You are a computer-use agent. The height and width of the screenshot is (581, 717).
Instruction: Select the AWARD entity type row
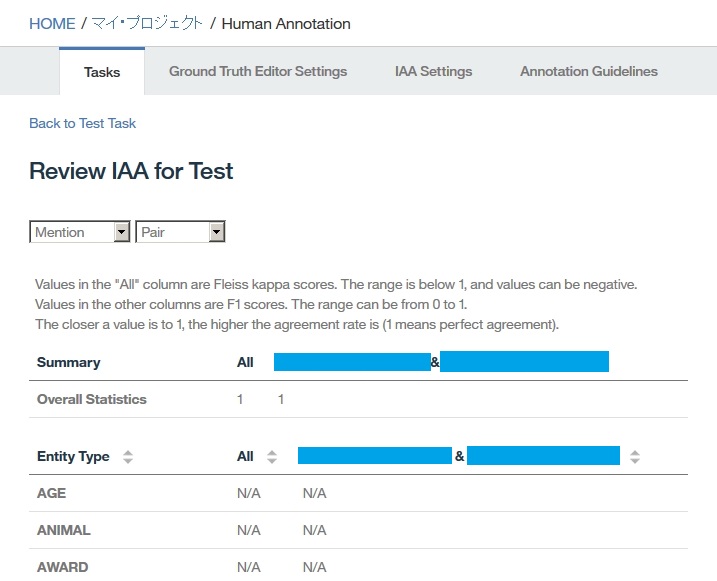pyautogui.click(x=62, y=567)
